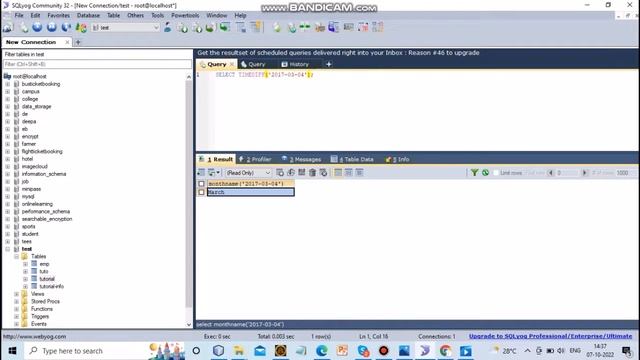
Task: Expand the student database node
Action: pyautogui.click(x=7, y=234)
